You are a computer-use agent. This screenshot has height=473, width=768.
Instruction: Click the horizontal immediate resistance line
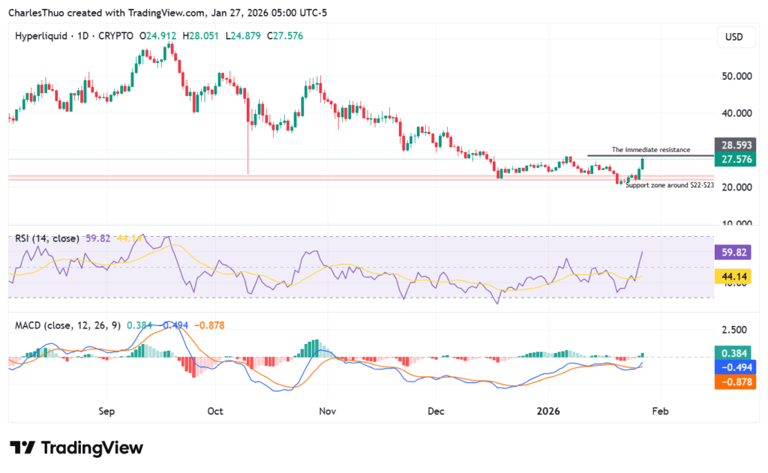pos(650,156)
